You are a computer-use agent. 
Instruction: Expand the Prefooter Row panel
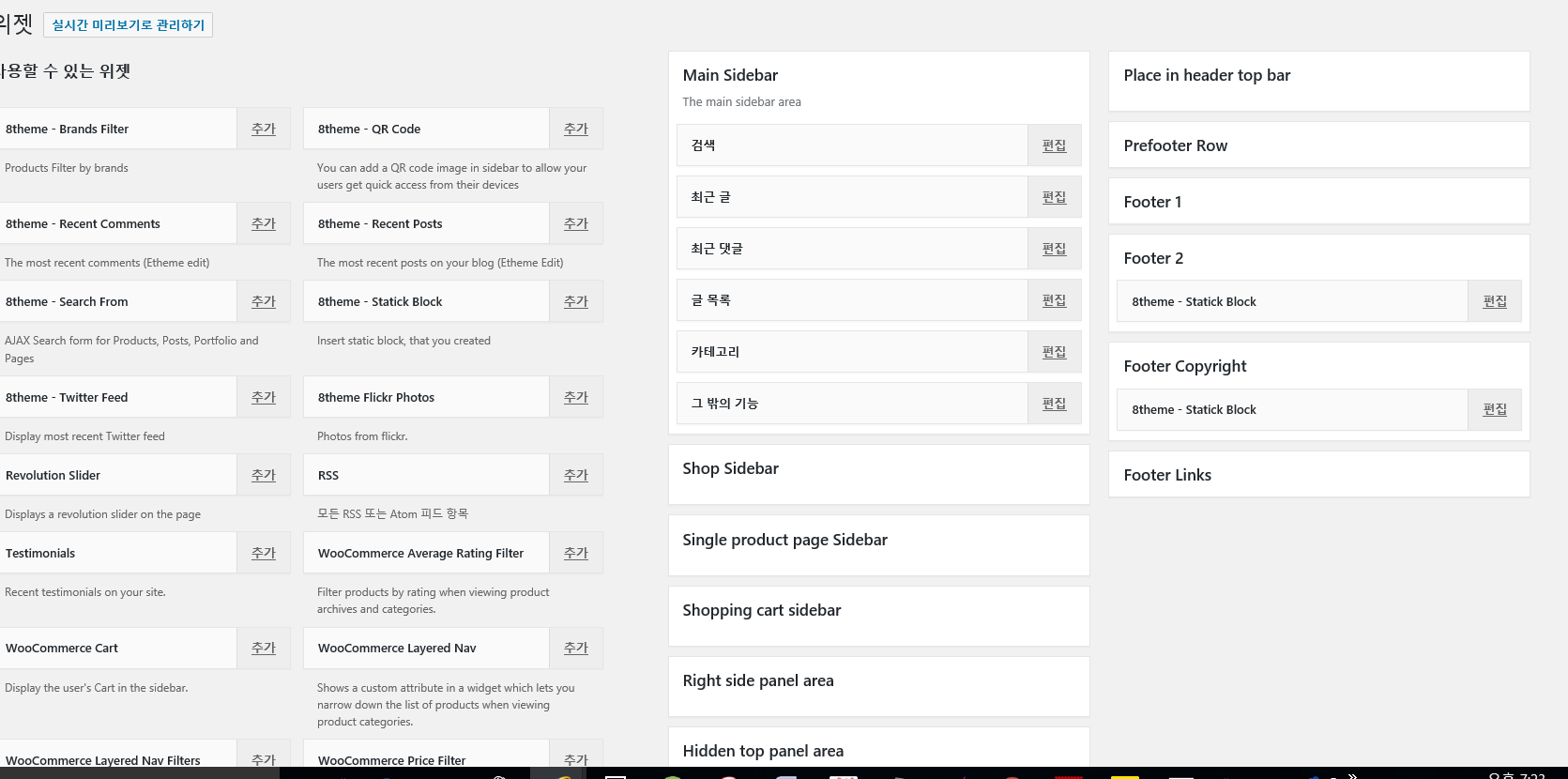click(x=1319, y=145)
